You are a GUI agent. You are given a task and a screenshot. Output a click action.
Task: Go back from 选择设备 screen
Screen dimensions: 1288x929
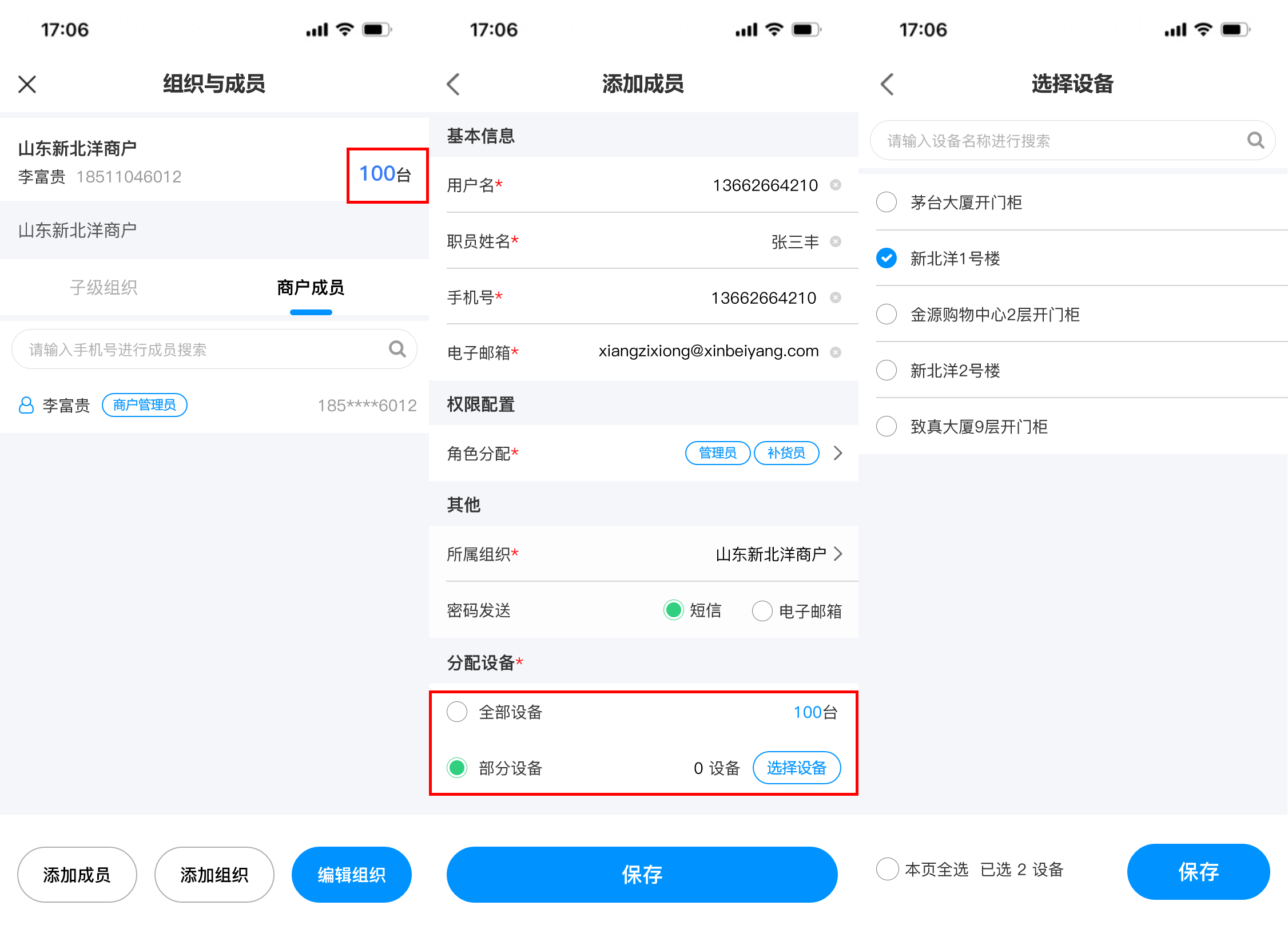887,84
